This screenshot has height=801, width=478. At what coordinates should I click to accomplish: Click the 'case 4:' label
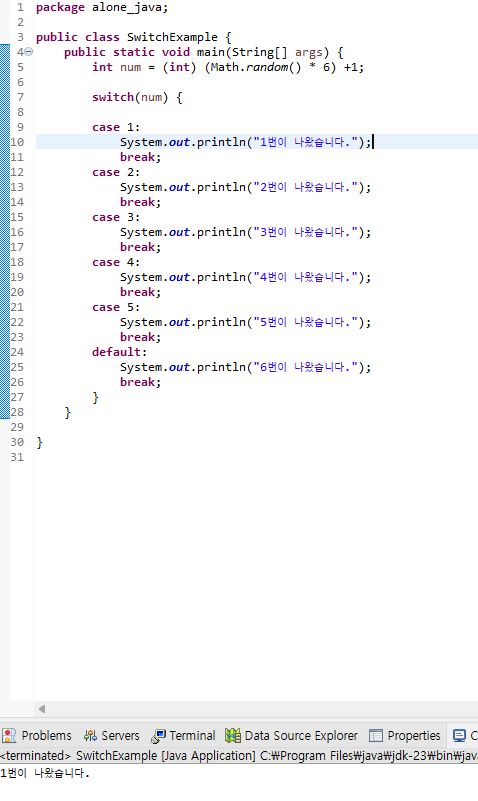[116, 262]
